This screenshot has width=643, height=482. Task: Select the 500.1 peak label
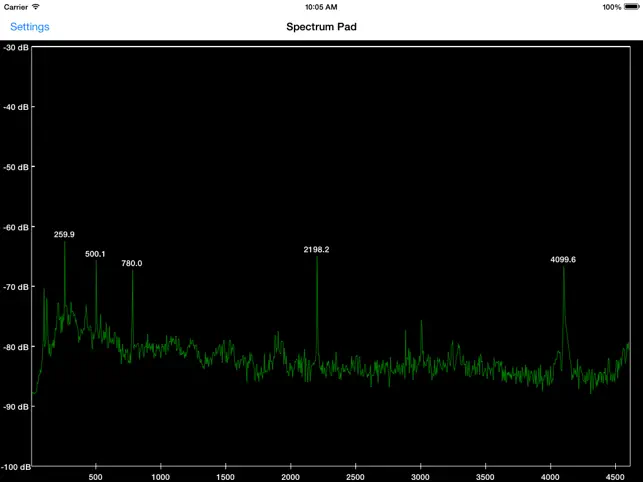click(95, 254)
